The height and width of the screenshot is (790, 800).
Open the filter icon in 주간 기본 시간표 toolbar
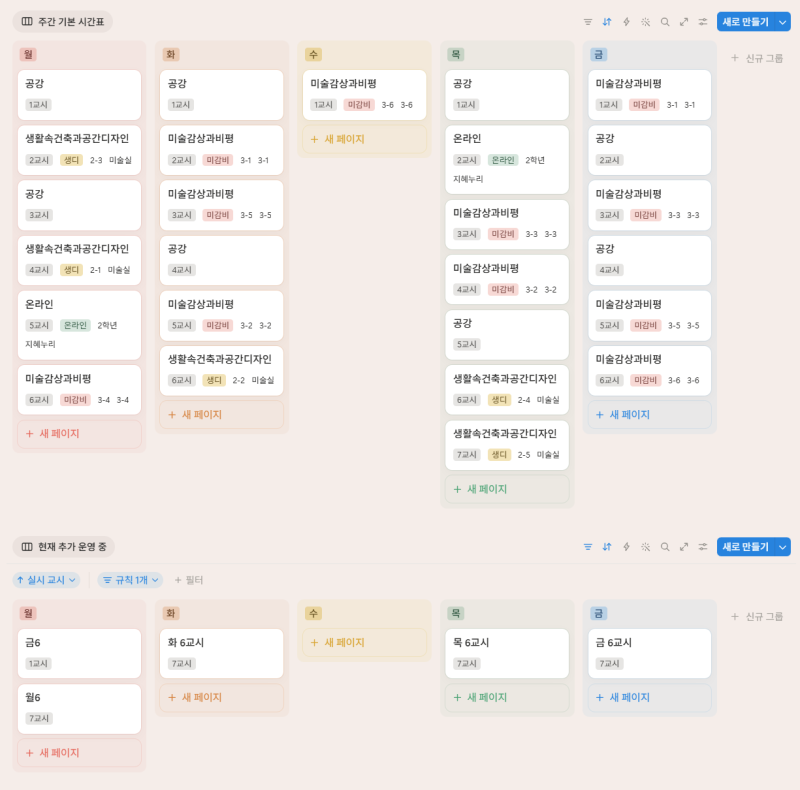pyautogui.click(x=588, y=22)
